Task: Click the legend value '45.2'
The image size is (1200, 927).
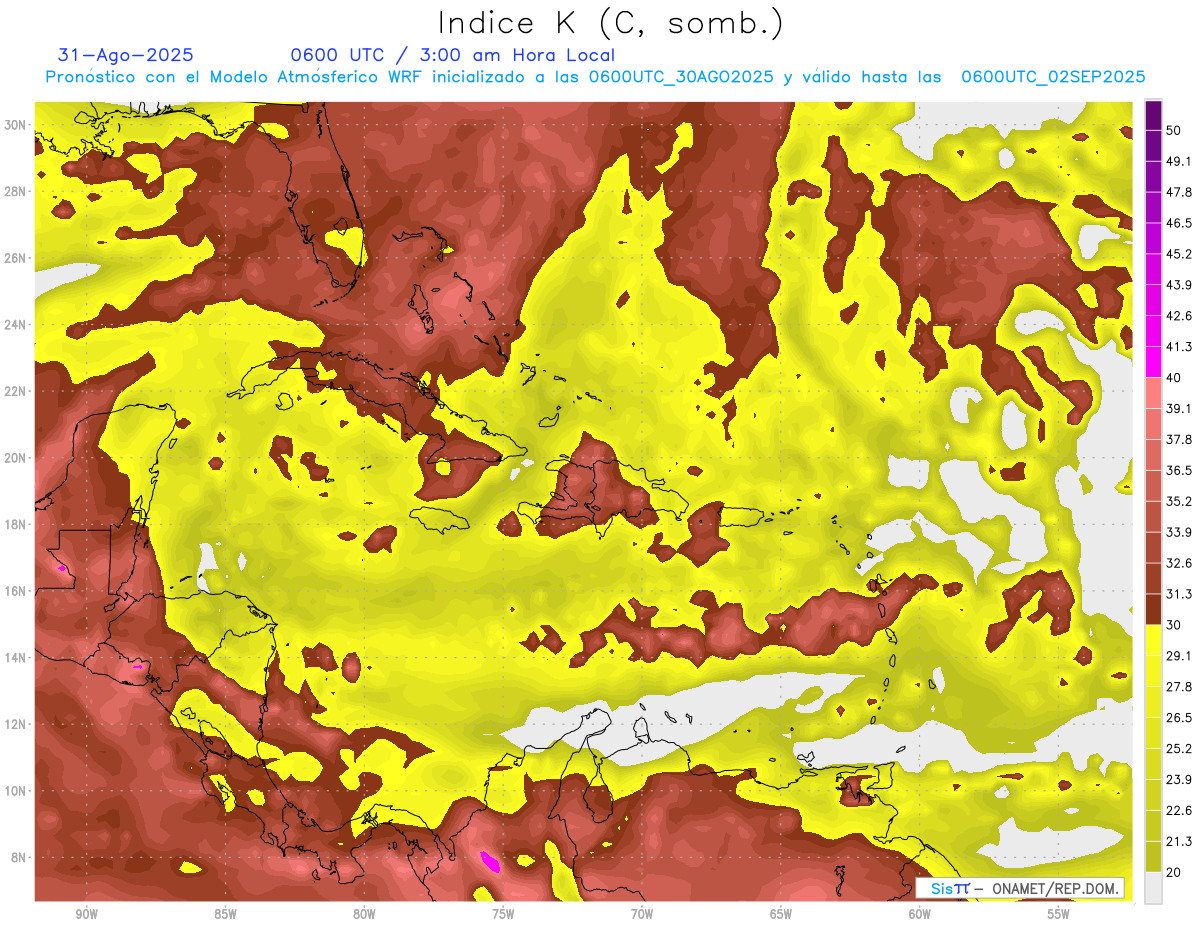Action: point(1179,254)
